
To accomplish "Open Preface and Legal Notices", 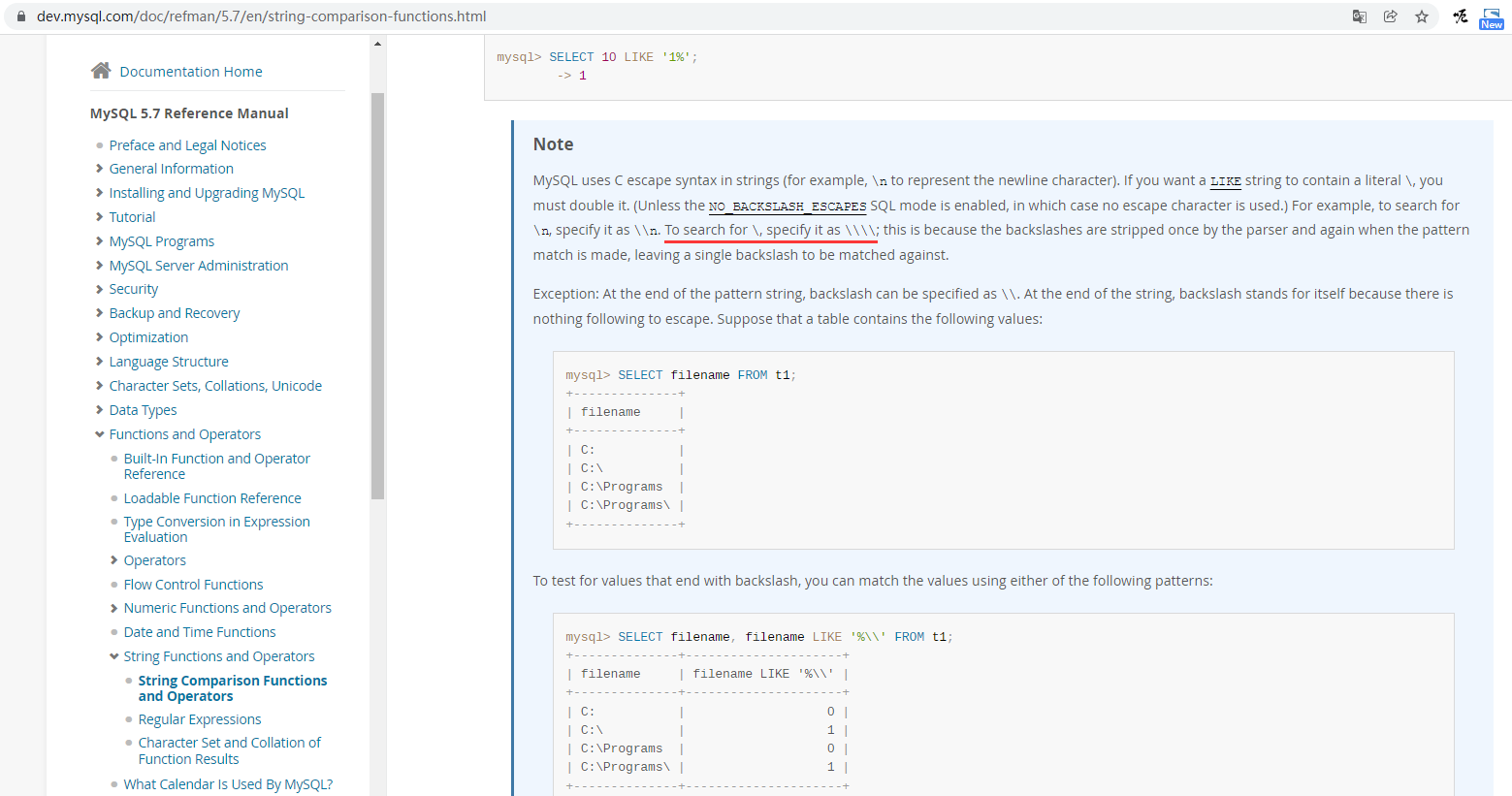I will coord(187,145).
